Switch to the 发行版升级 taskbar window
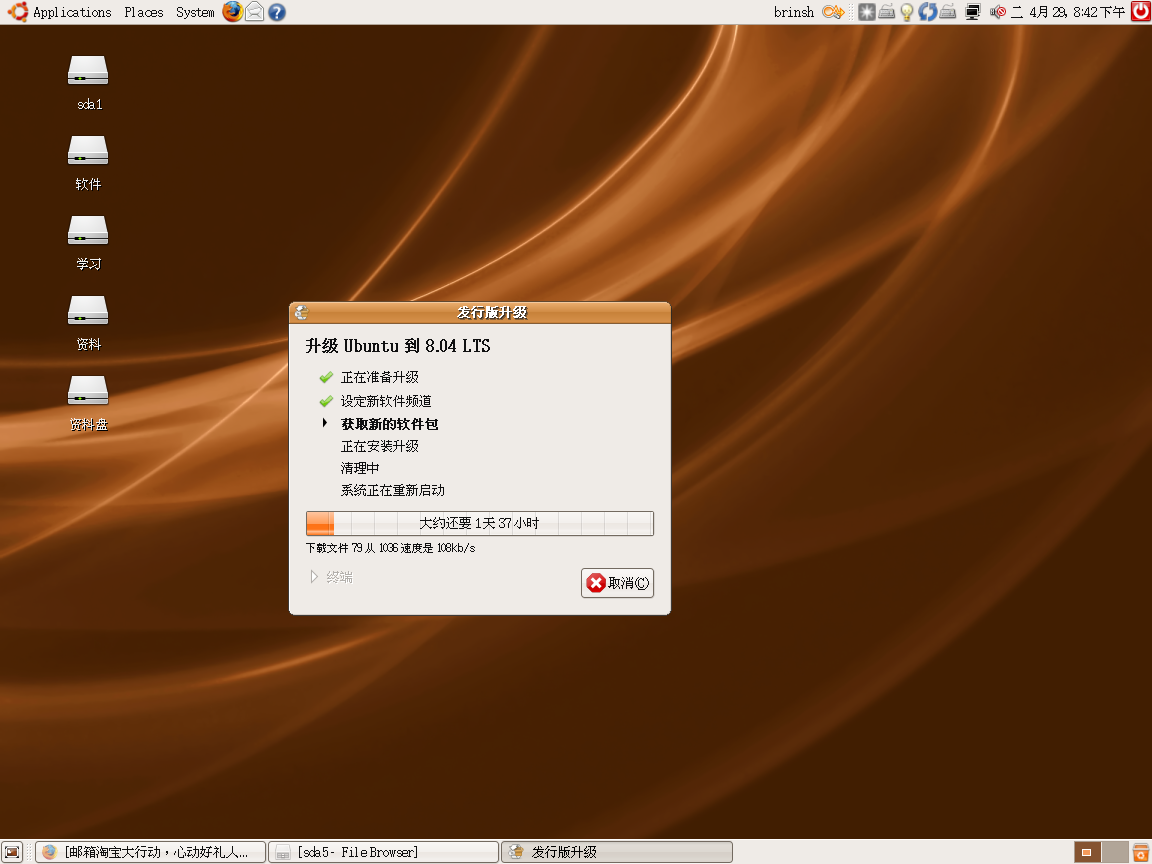Viewport: 1152px width, 864px height. tap(617, 852)
